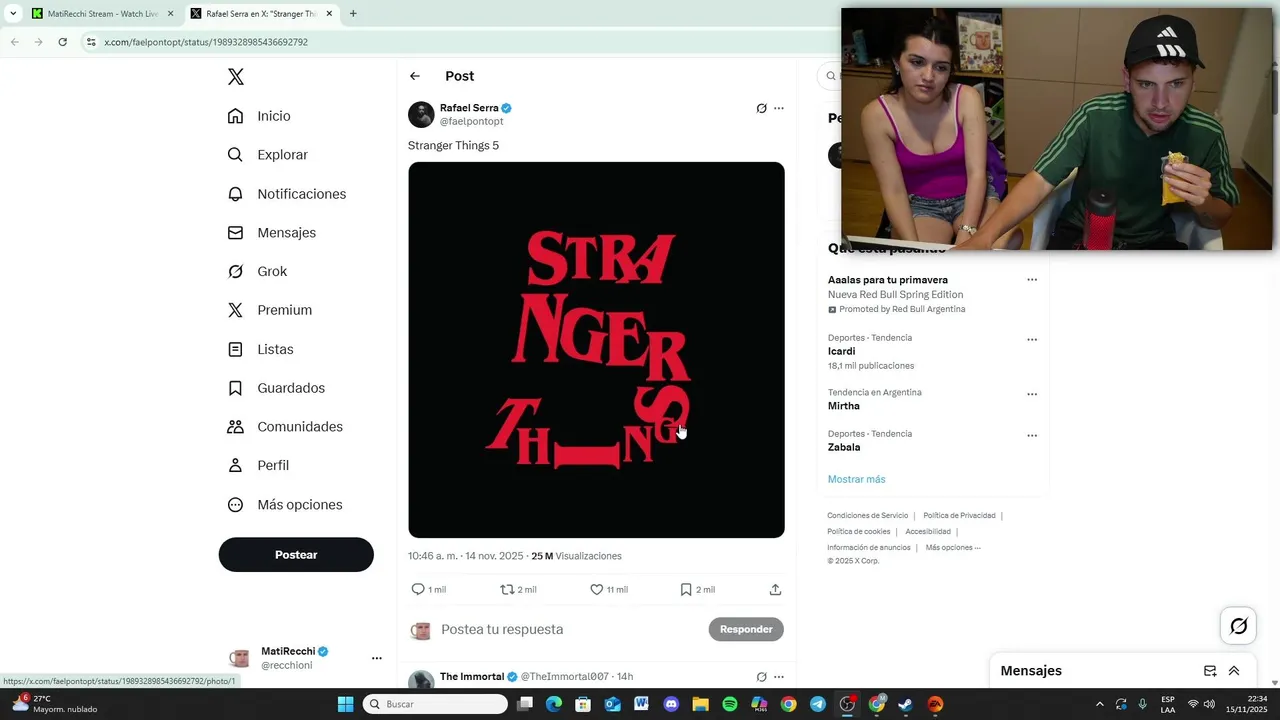Click the browser address bar URL
Viewport: 1280px width, 720px height.
[206, 42]
